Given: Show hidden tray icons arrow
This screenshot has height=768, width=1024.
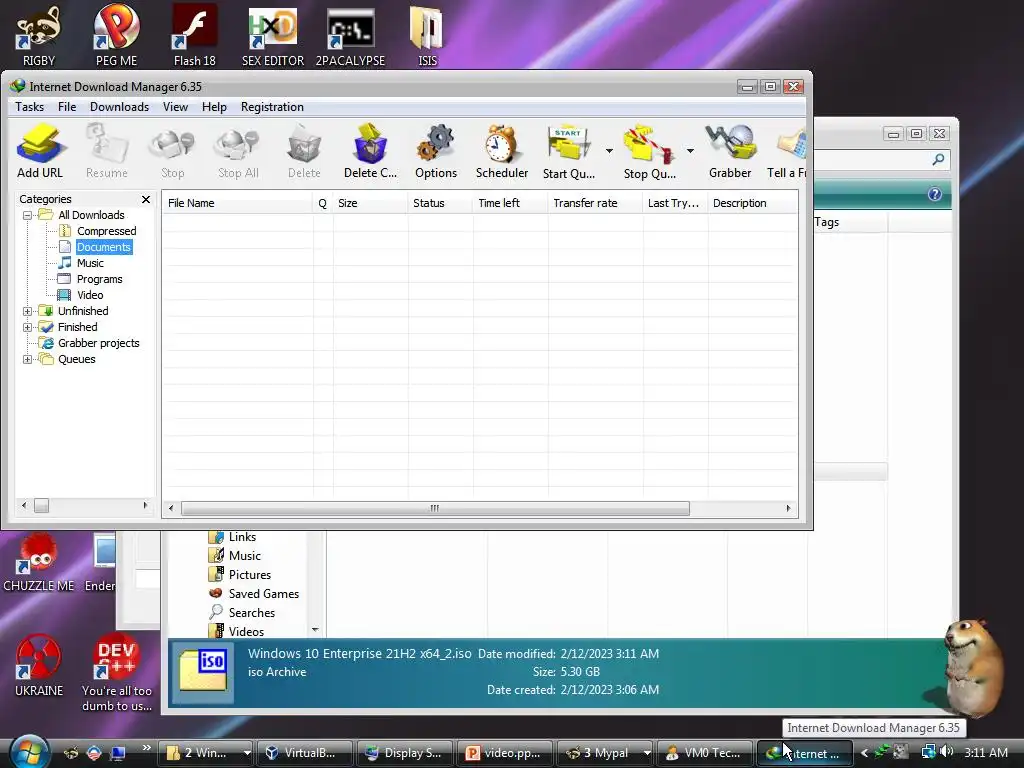Looking at the screenshot, I should [864, 753].
